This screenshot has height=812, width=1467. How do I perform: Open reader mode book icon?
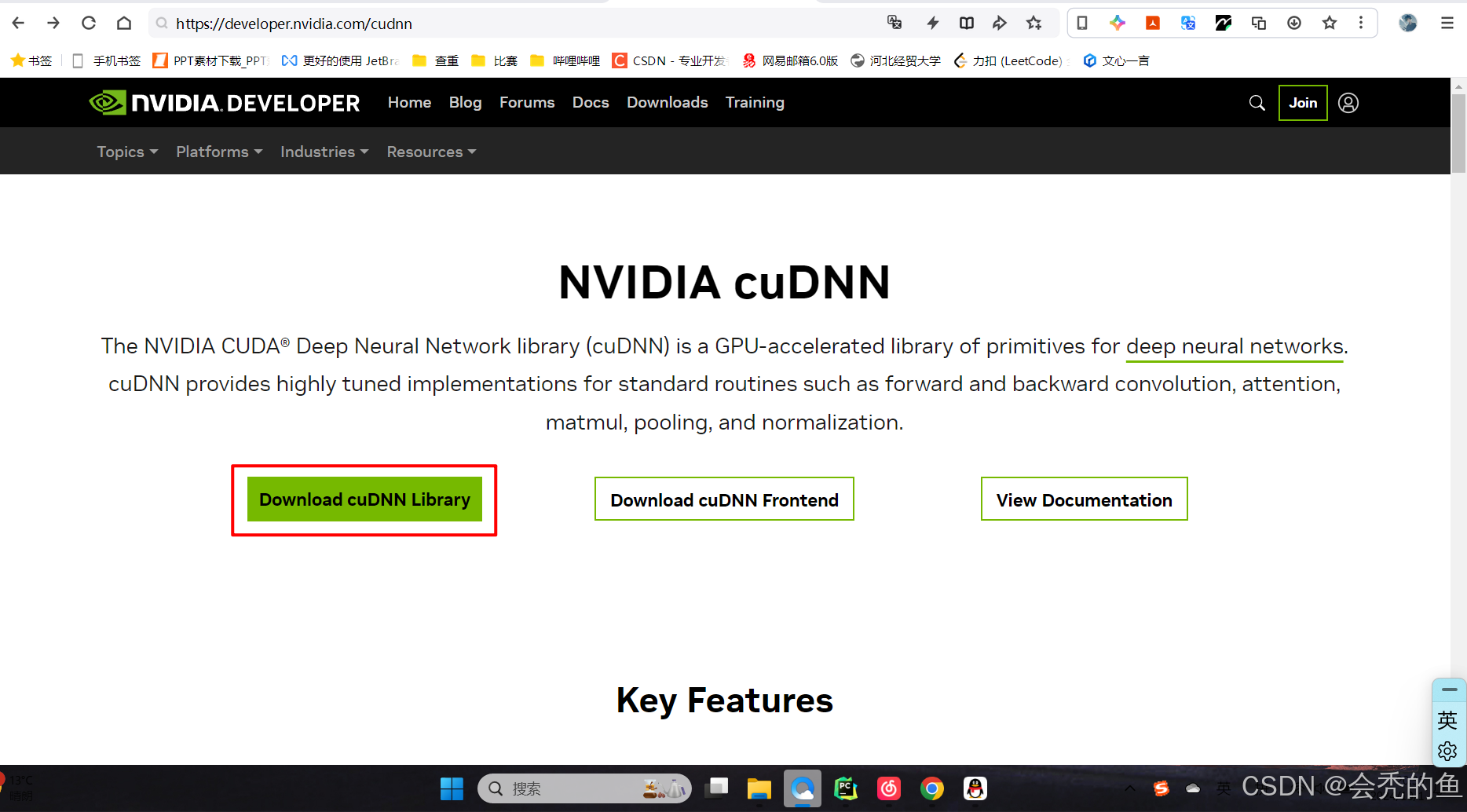967,23
